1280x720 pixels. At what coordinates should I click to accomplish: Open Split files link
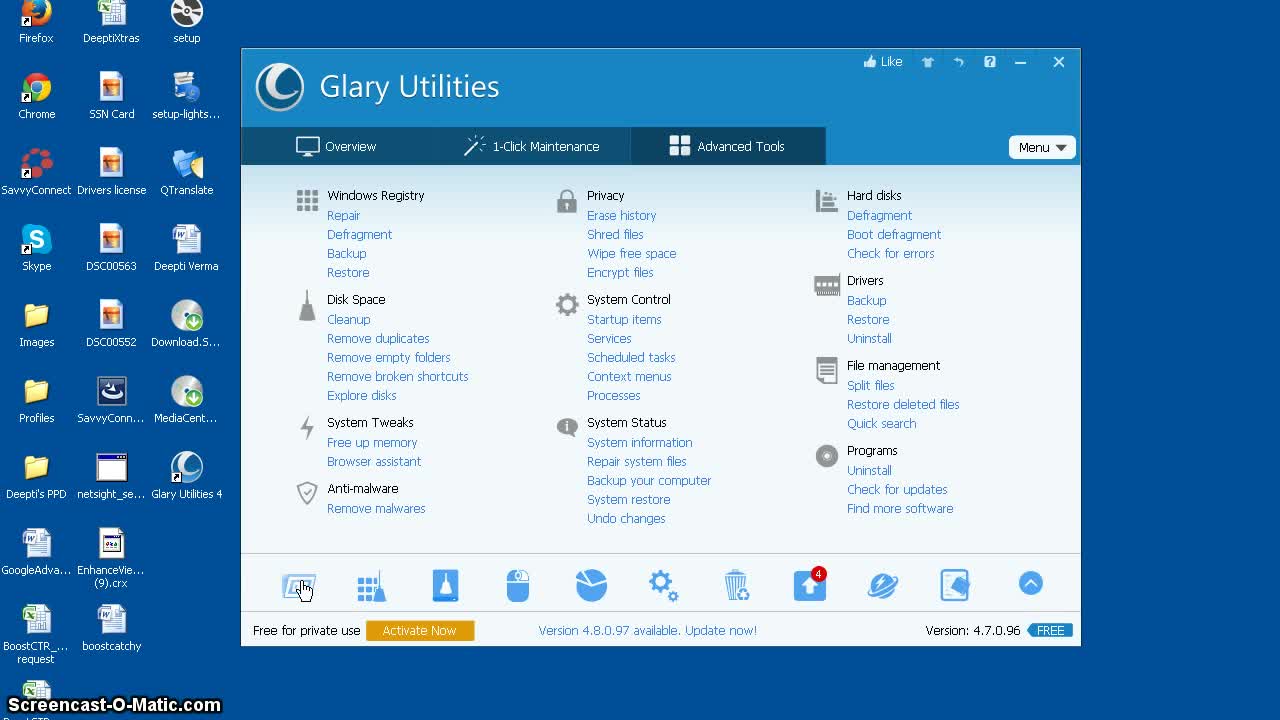click(870, 386)
